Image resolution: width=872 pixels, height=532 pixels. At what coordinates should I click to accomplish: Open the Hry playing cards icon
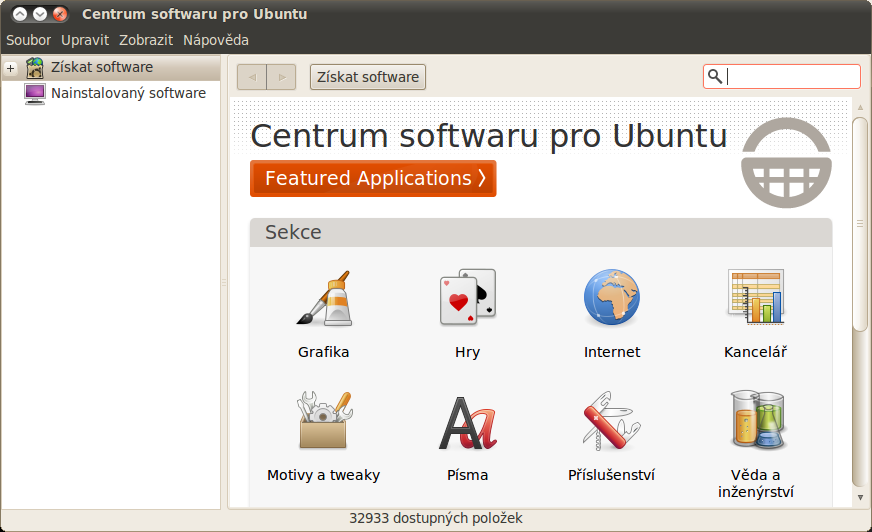[x=468, y=297]
